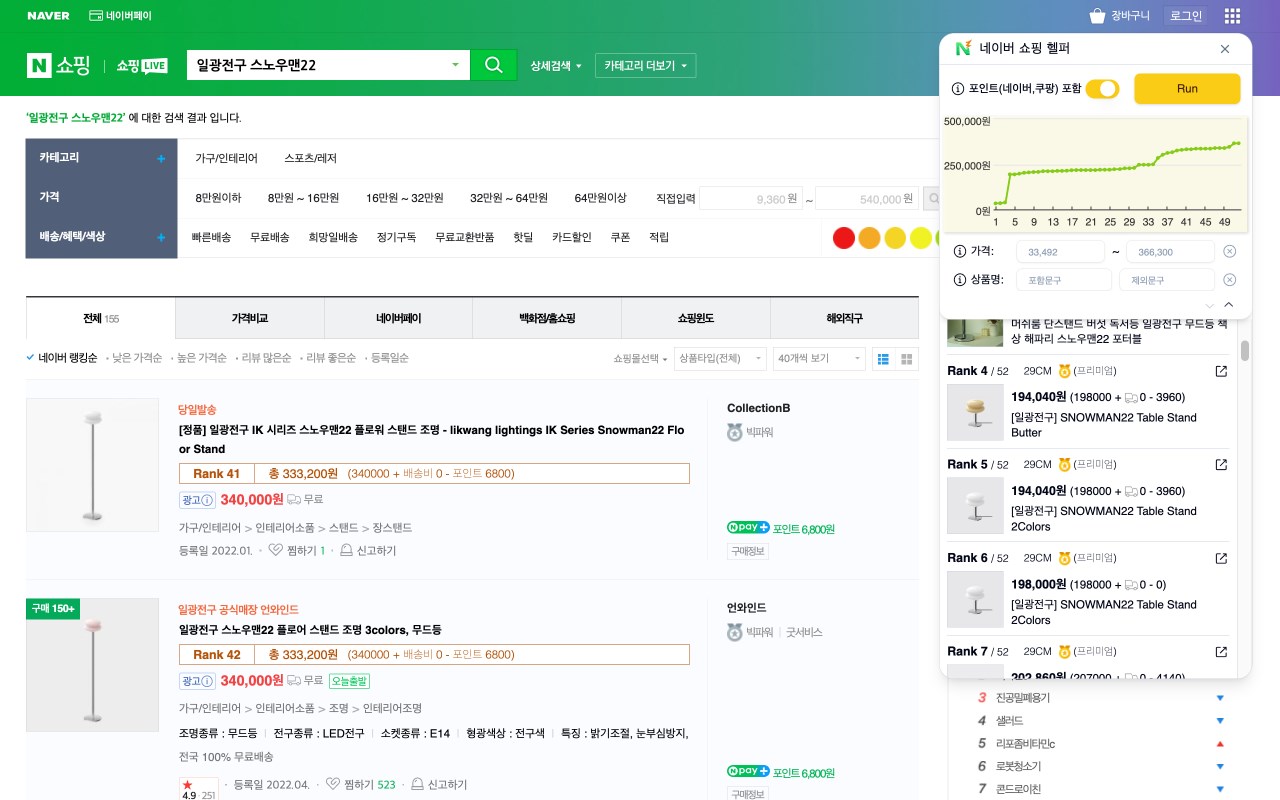Open 쇼핑몰선택 dropdown

[x=640, y=359]
